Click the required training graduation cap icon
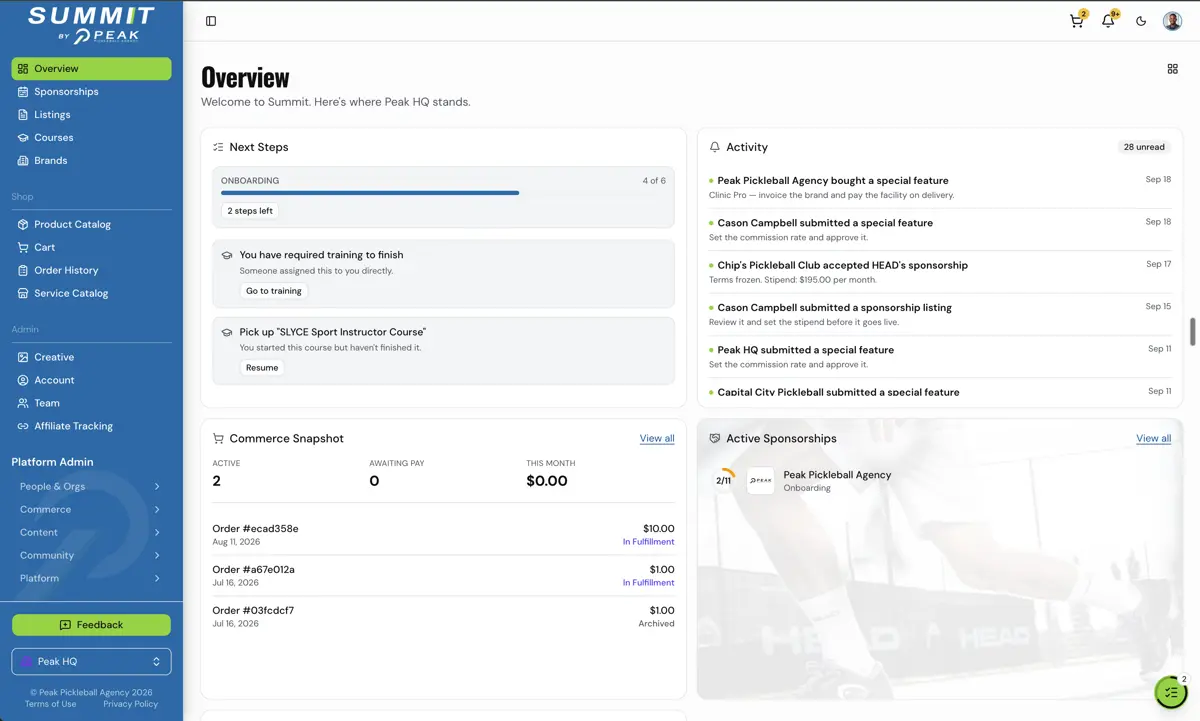Viewport: 1200px width, 721px height. click(227, 256)
